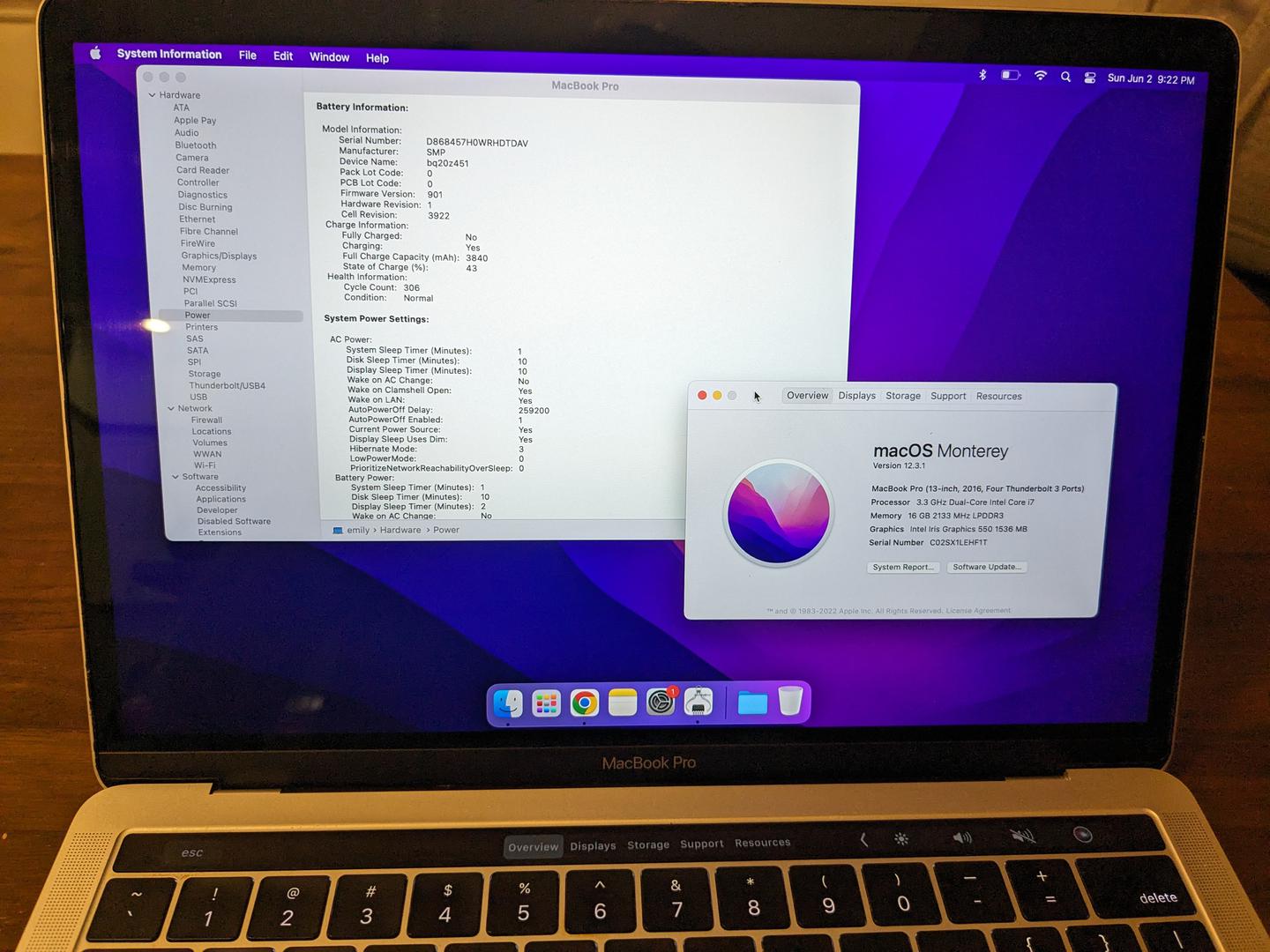Select Printers in the sidebar
The image size is (1270, 952).
click(201, 326)
